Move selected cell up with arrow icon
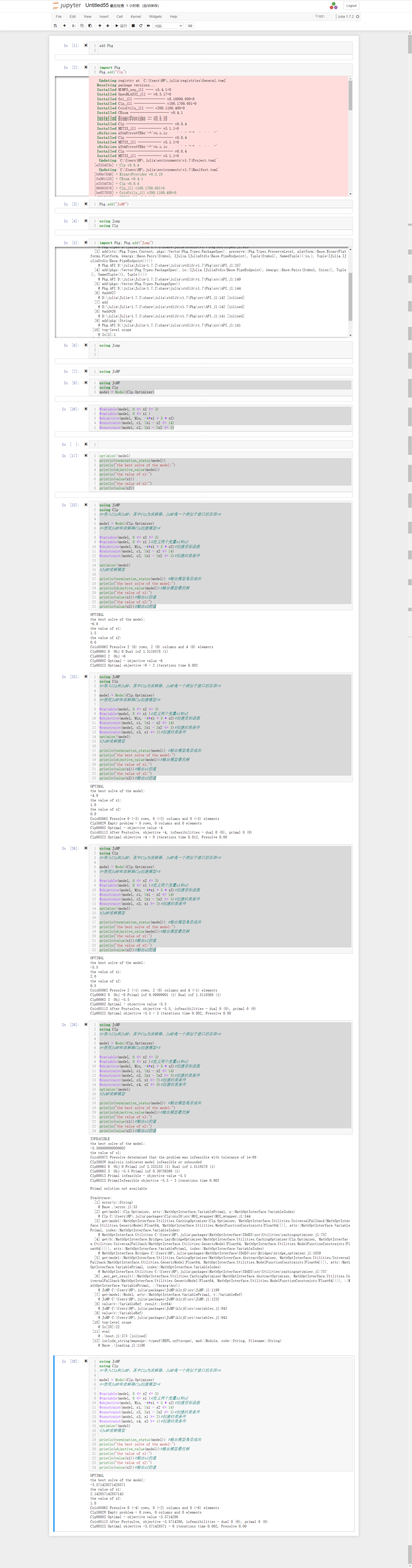Screen dimensions: 412x1568 (x=100, y=26)
